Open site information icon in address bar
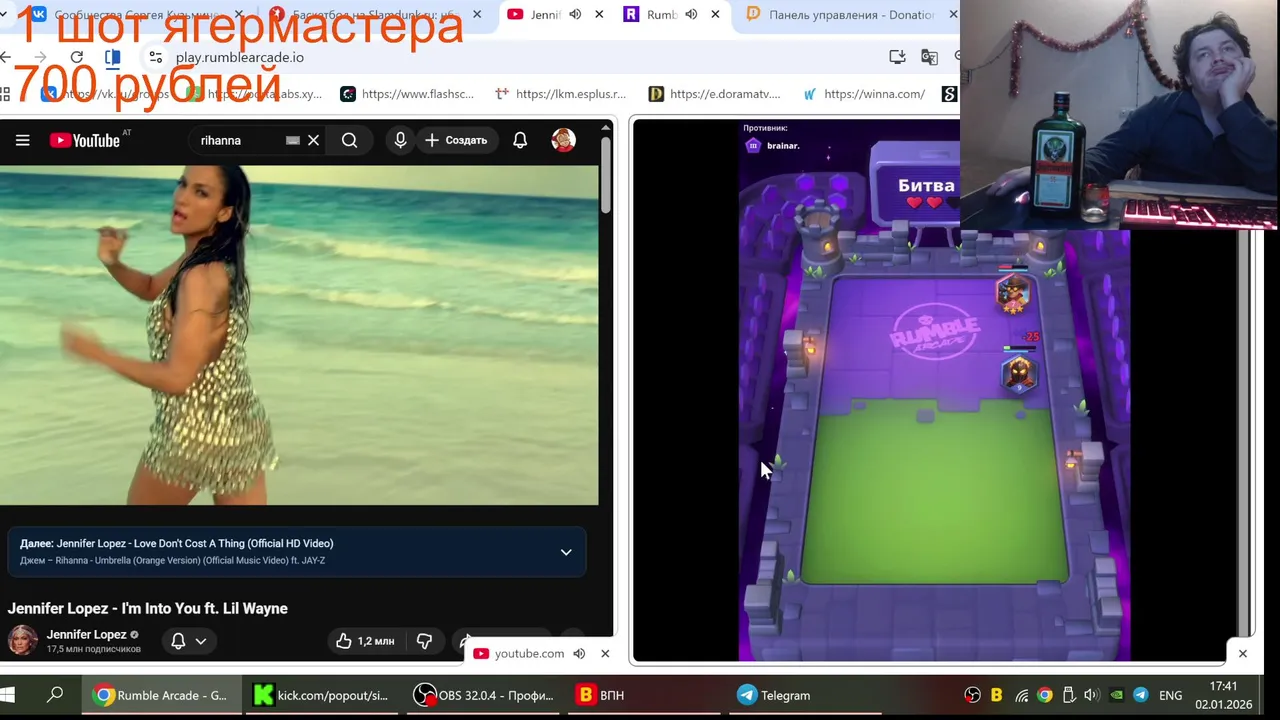 tap(155, 57)
